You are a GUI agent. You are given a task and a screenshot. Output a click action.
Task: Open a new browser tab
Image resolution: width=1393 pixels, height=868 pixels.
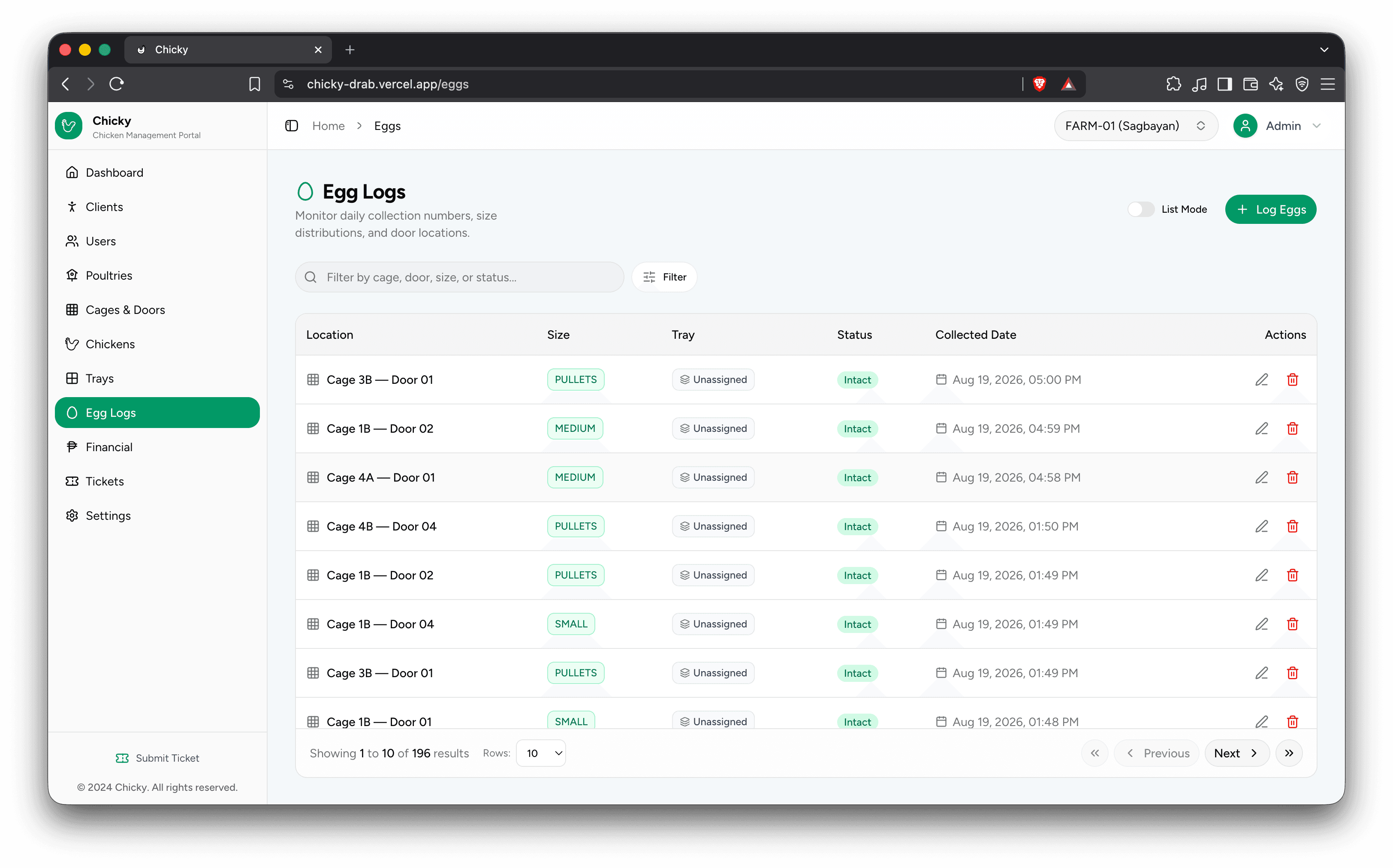(350, 49)
